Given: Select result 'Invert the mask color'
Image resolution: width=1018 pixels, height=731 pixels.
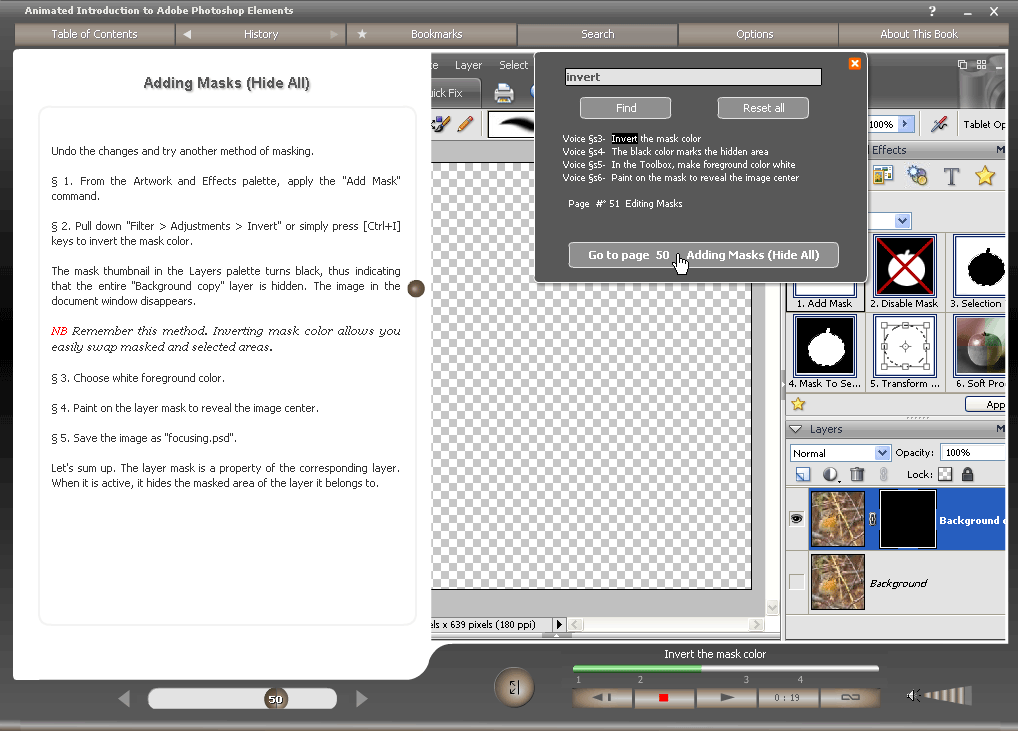Looking at the screenshot, I should tap(656, 139).
